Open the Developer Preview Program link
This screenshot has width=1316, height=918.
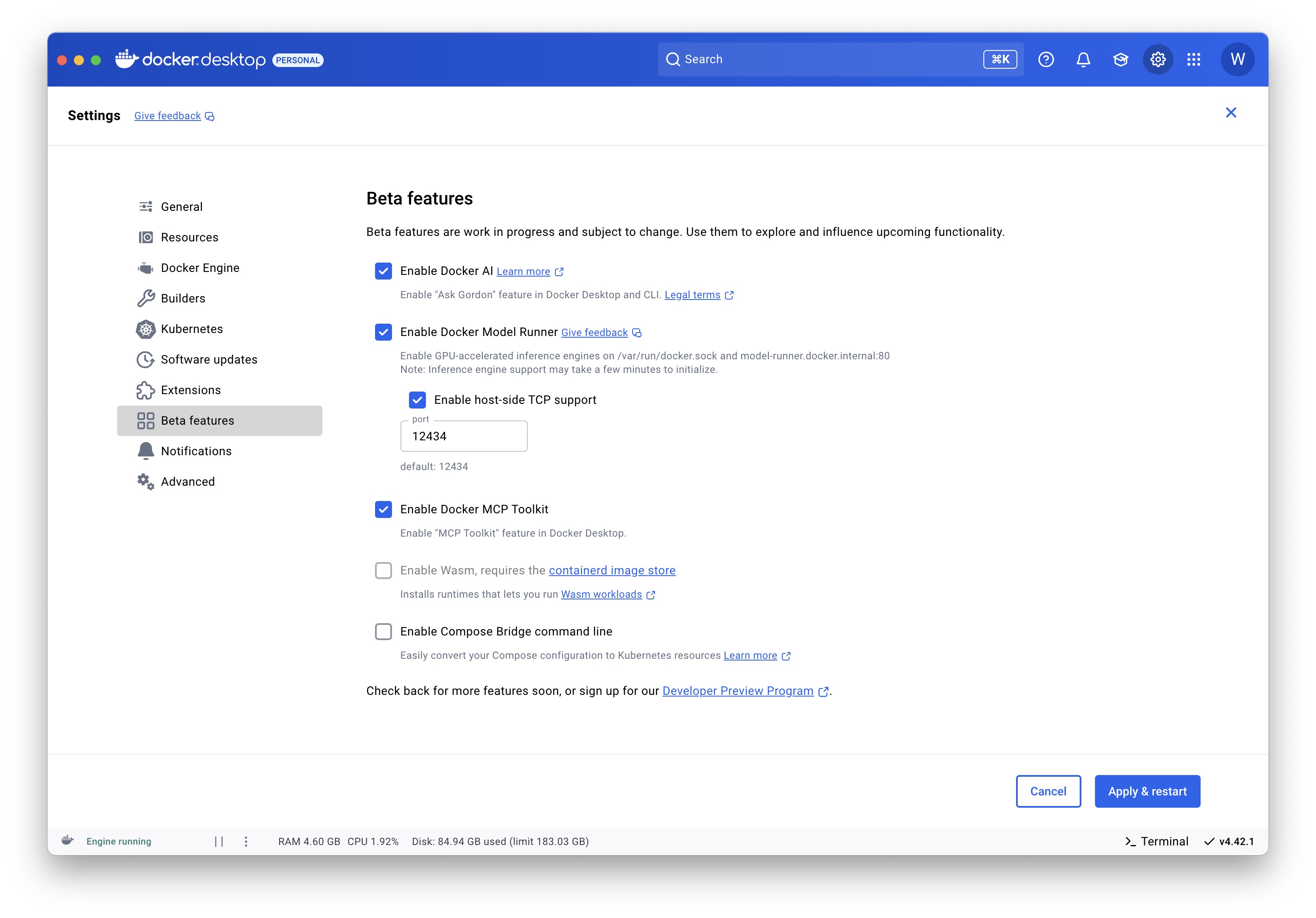point(738,691)
